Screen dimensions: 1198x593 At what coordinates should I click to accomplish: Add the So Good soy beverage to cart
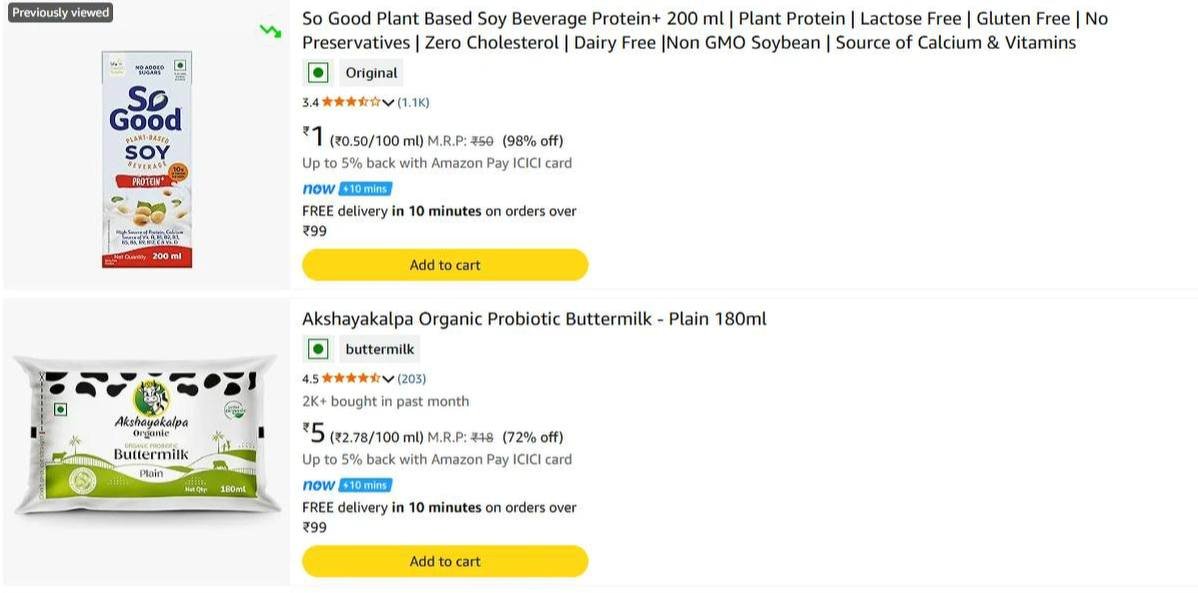pyautogui.click(x=445, y=264)
